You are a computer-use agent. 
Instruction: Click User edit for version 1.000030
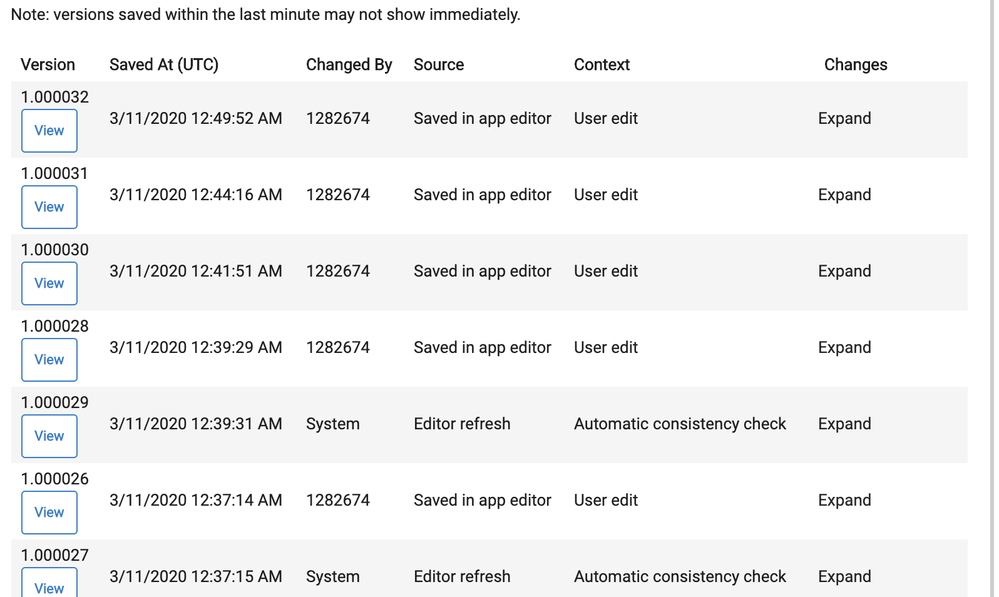605,271
